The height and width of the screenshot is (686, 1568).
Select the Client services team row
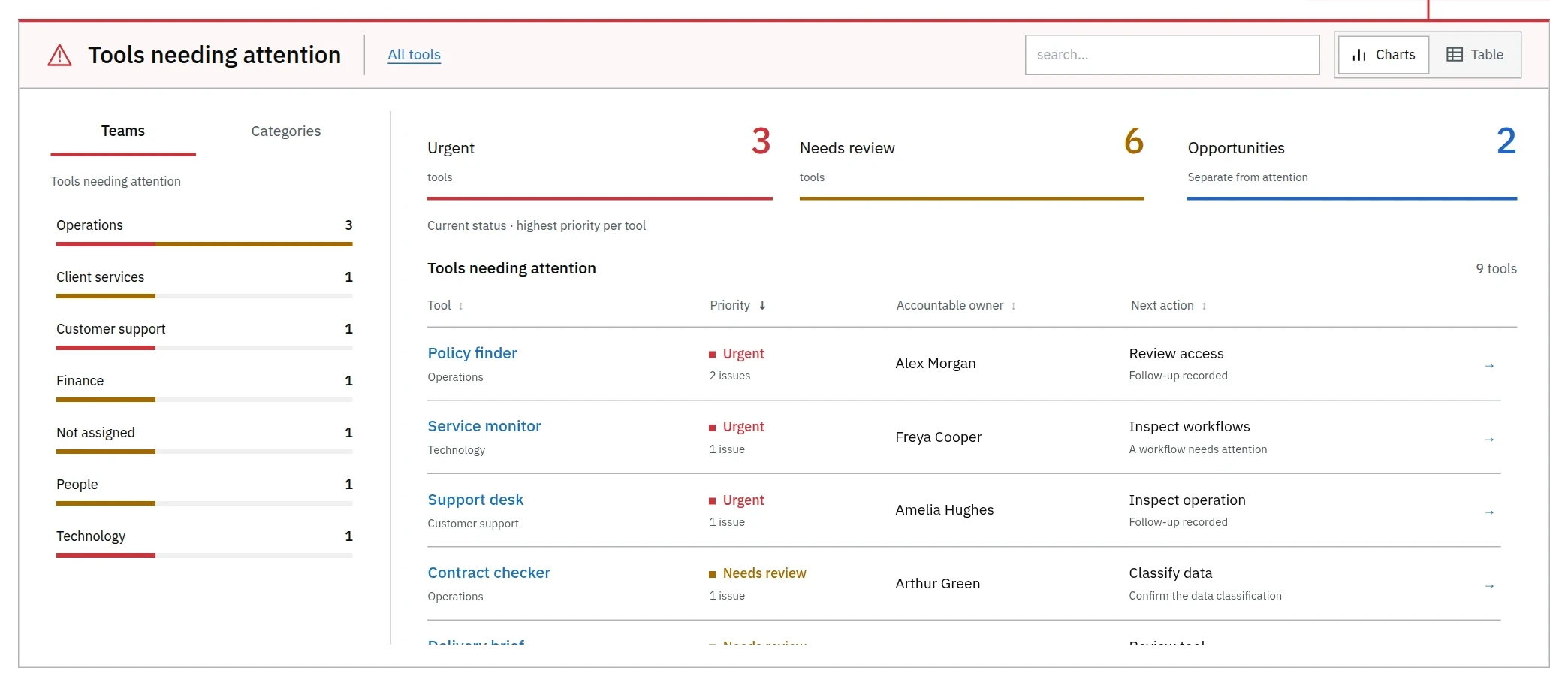pos(204,283)
